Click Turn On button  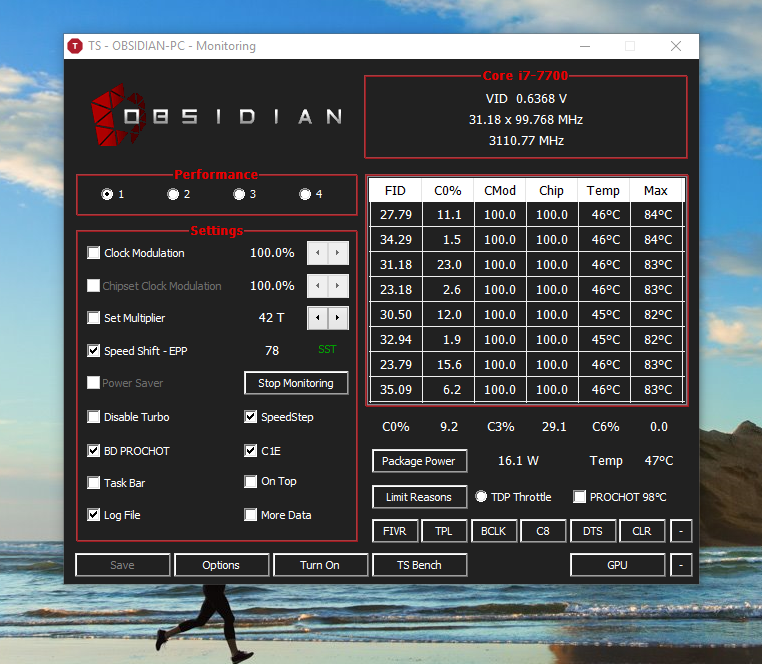click(x=320, y=565)
